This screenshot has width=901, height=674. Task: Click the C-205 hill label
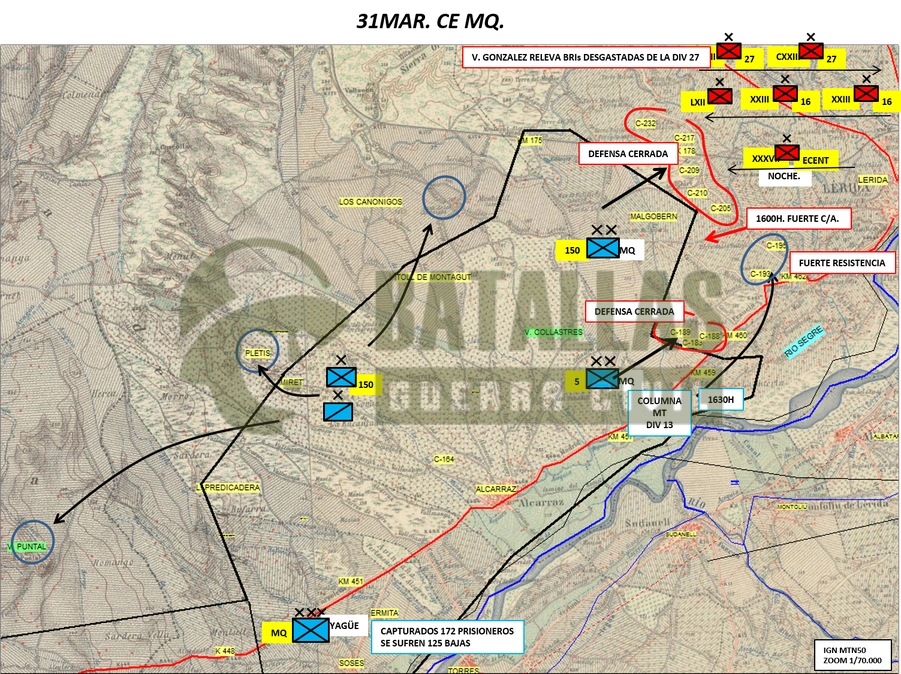(x=721, y=207)
